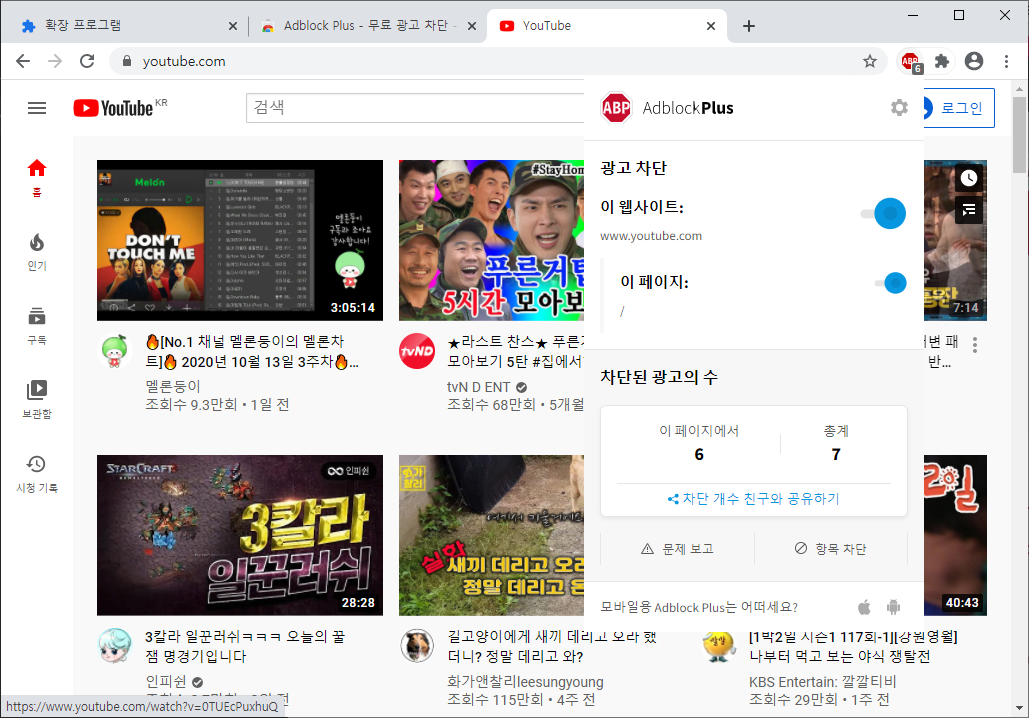This screenshot has width=1029, height=718.
Task: Click the site lock icon in address bar
Action: pos(127,61)
